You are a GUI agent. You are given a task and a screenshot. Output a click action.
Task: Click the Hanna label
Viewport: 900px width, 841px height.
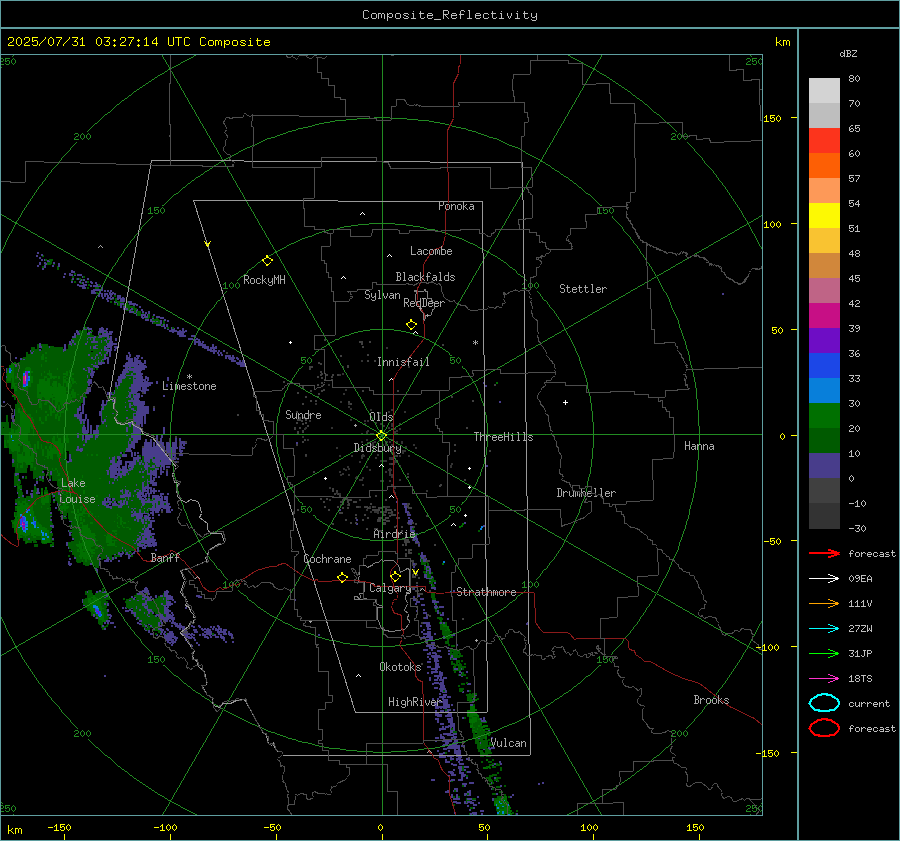699,446
